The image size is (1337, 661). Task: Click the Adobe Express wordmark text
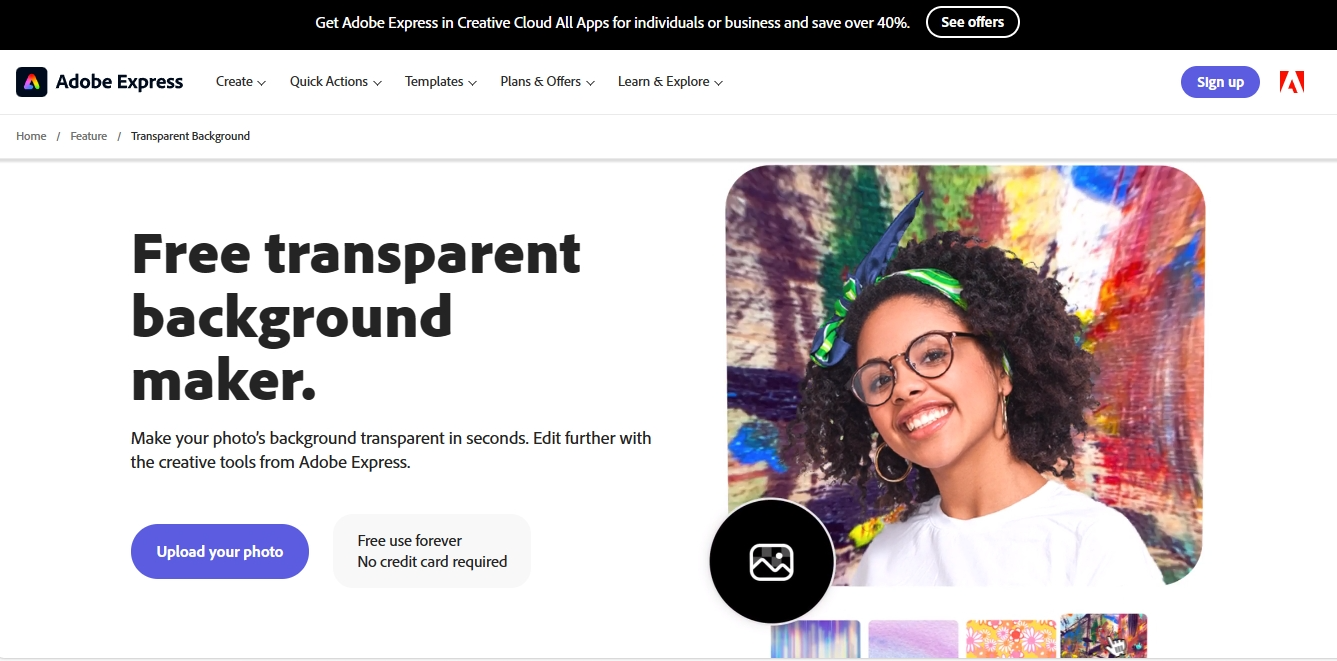(119, 82)
